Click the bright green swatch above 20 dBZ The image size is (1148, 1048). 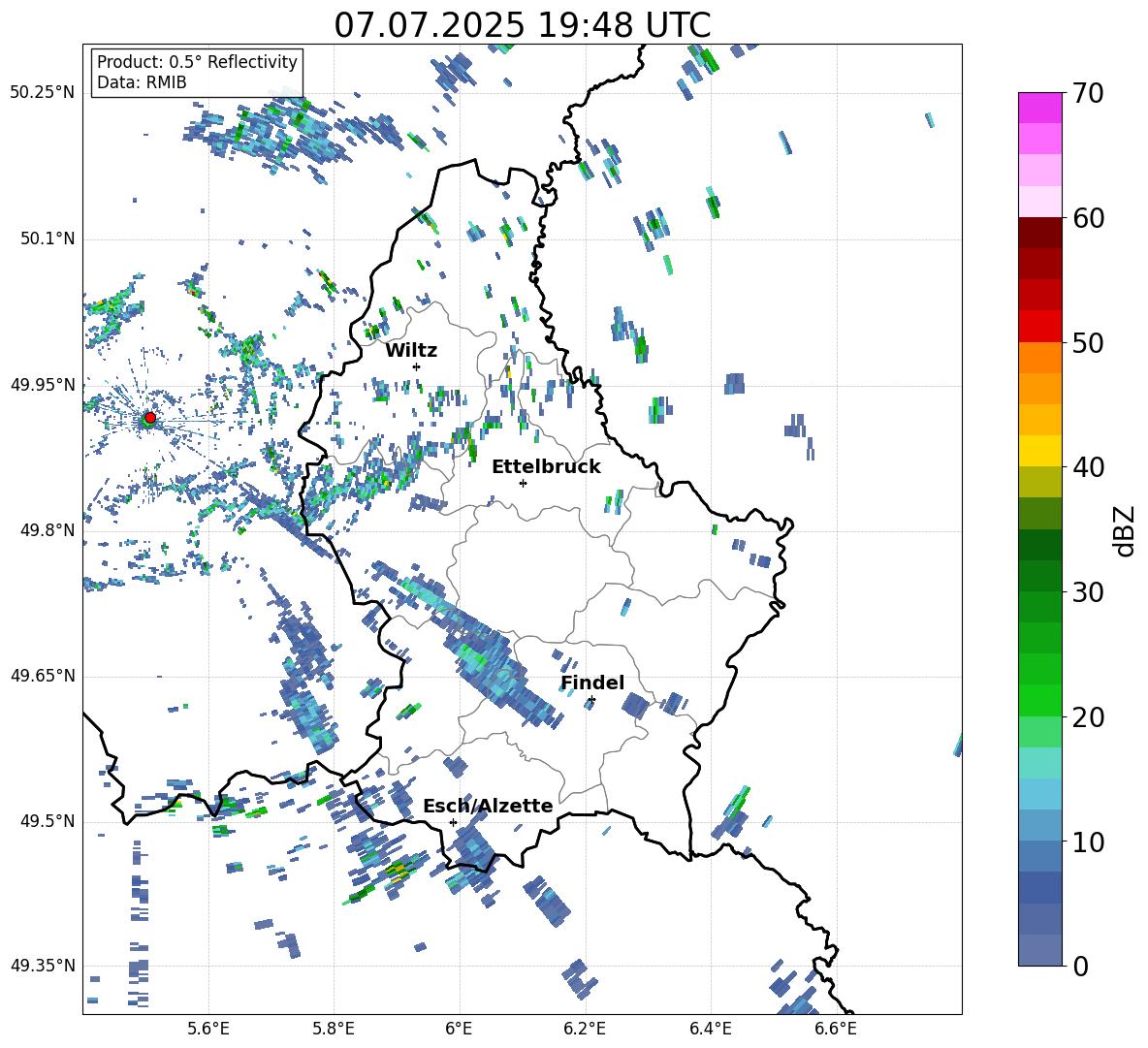click(1039, 700)
